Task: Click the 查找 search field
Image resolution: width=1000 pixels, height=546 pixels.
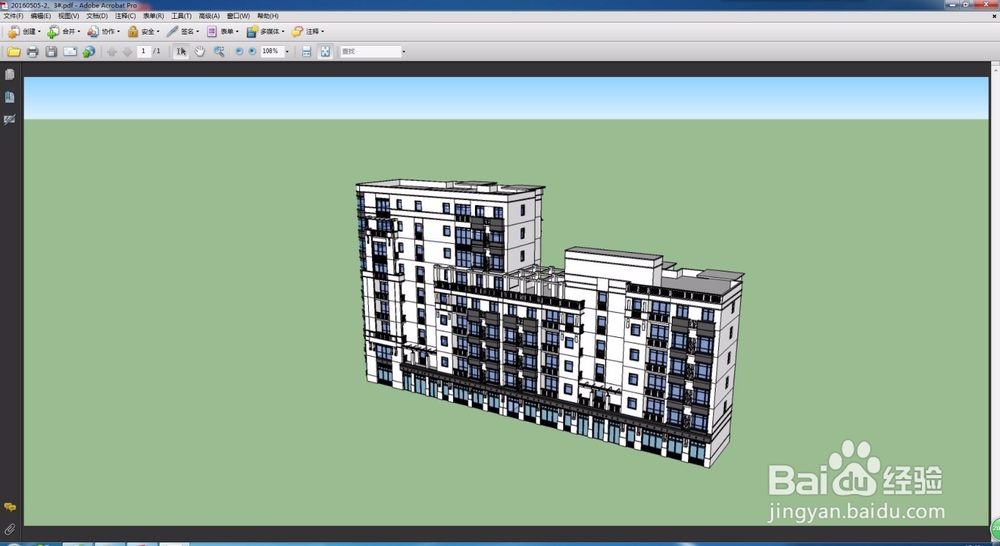Action: (x=370, y=51)
